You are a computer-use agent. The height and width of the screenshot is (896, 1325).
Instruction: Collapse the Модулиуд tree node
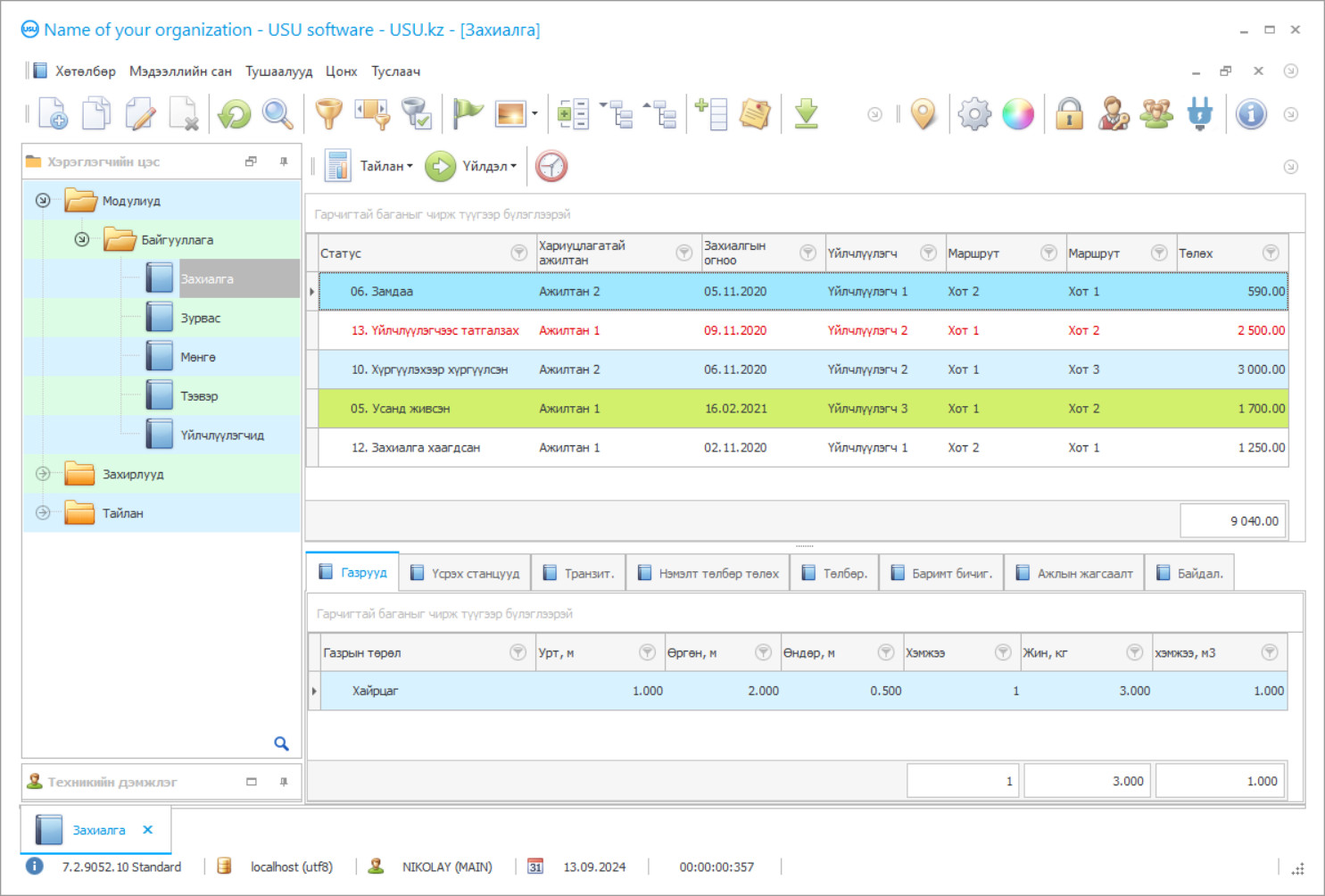coord(43,201)
